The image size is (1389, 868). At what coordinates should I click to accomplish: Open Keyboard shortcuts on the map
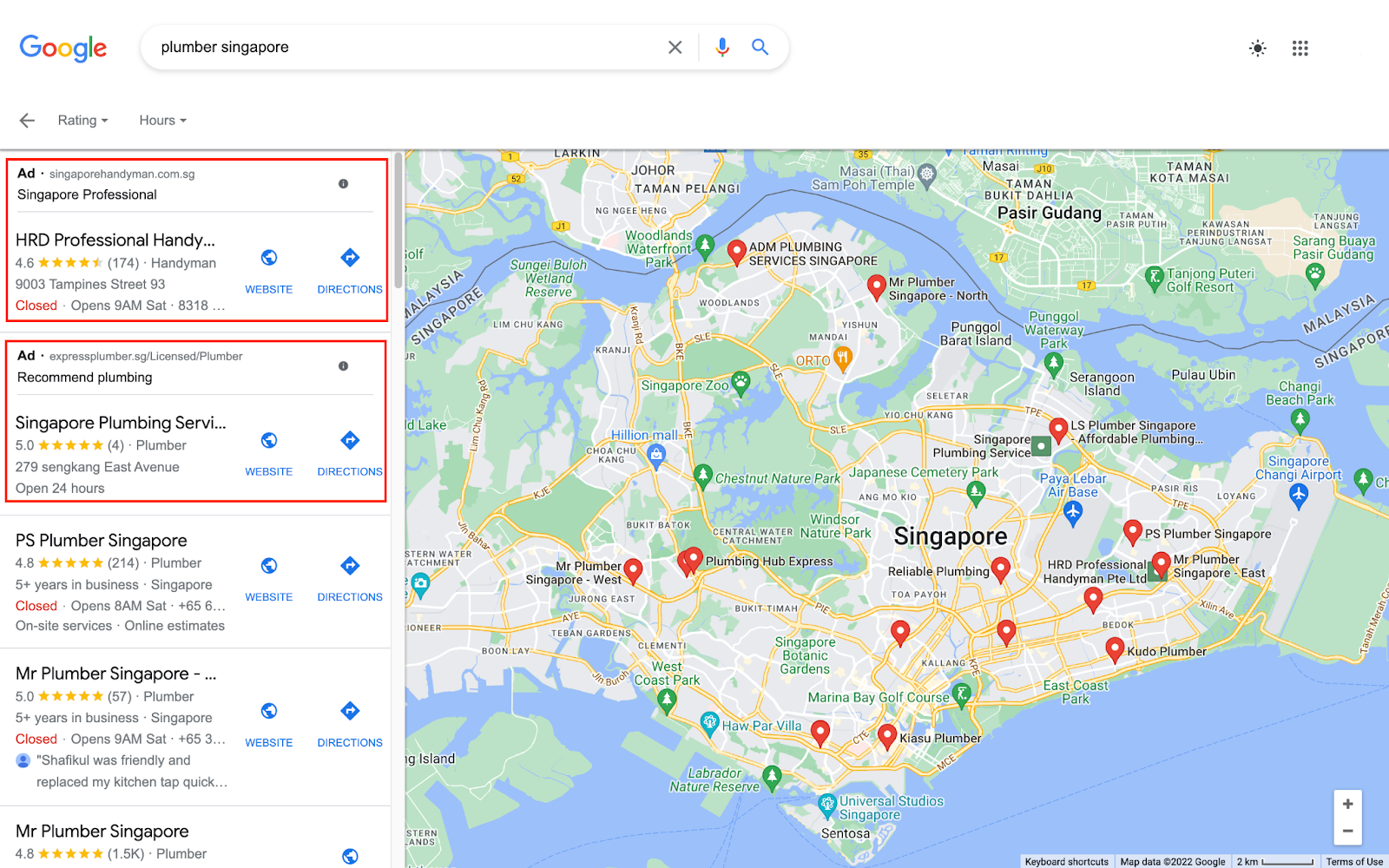pos(1067,862)
